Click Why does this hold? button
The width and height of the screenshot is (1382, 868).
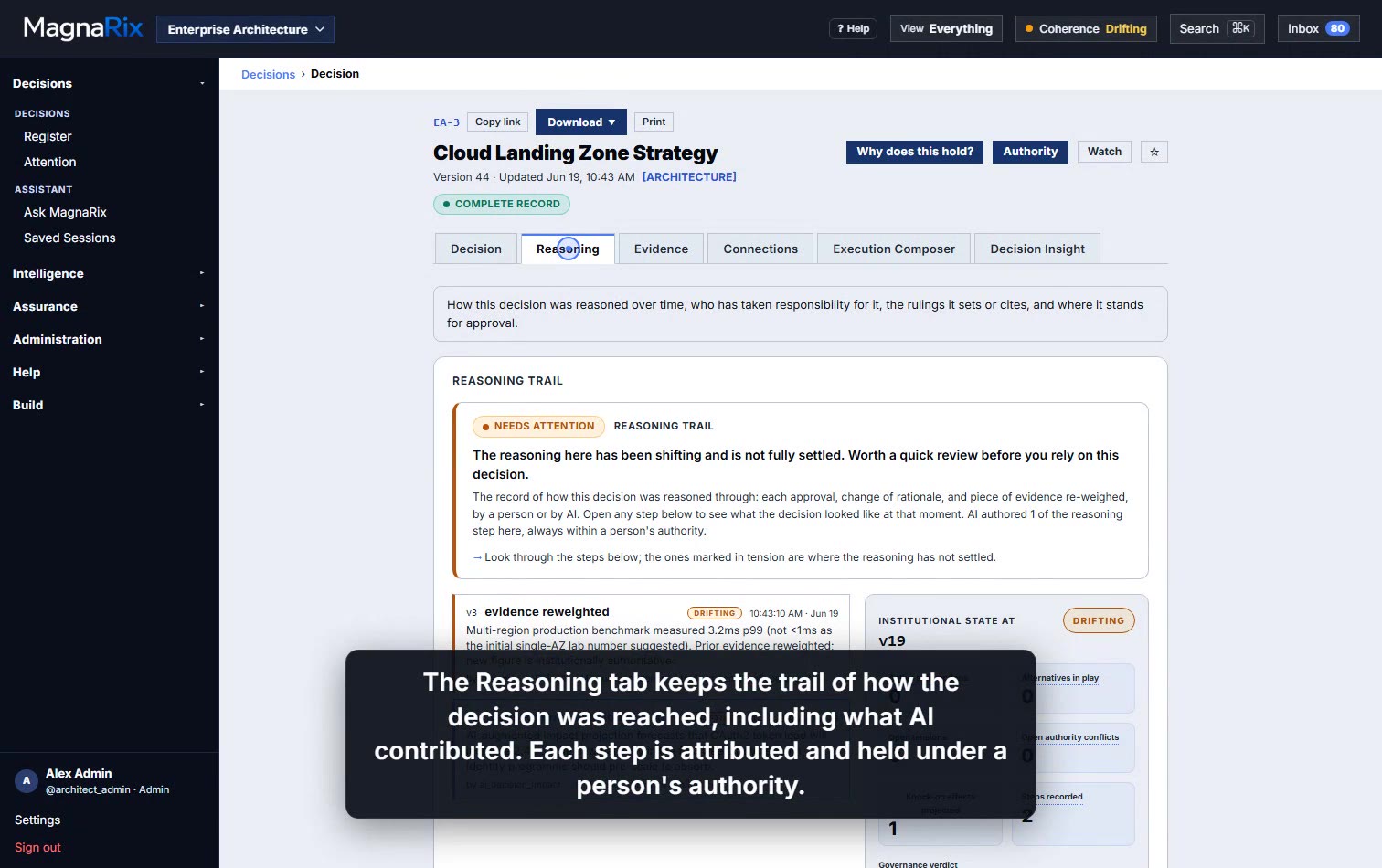click(915, 152)
